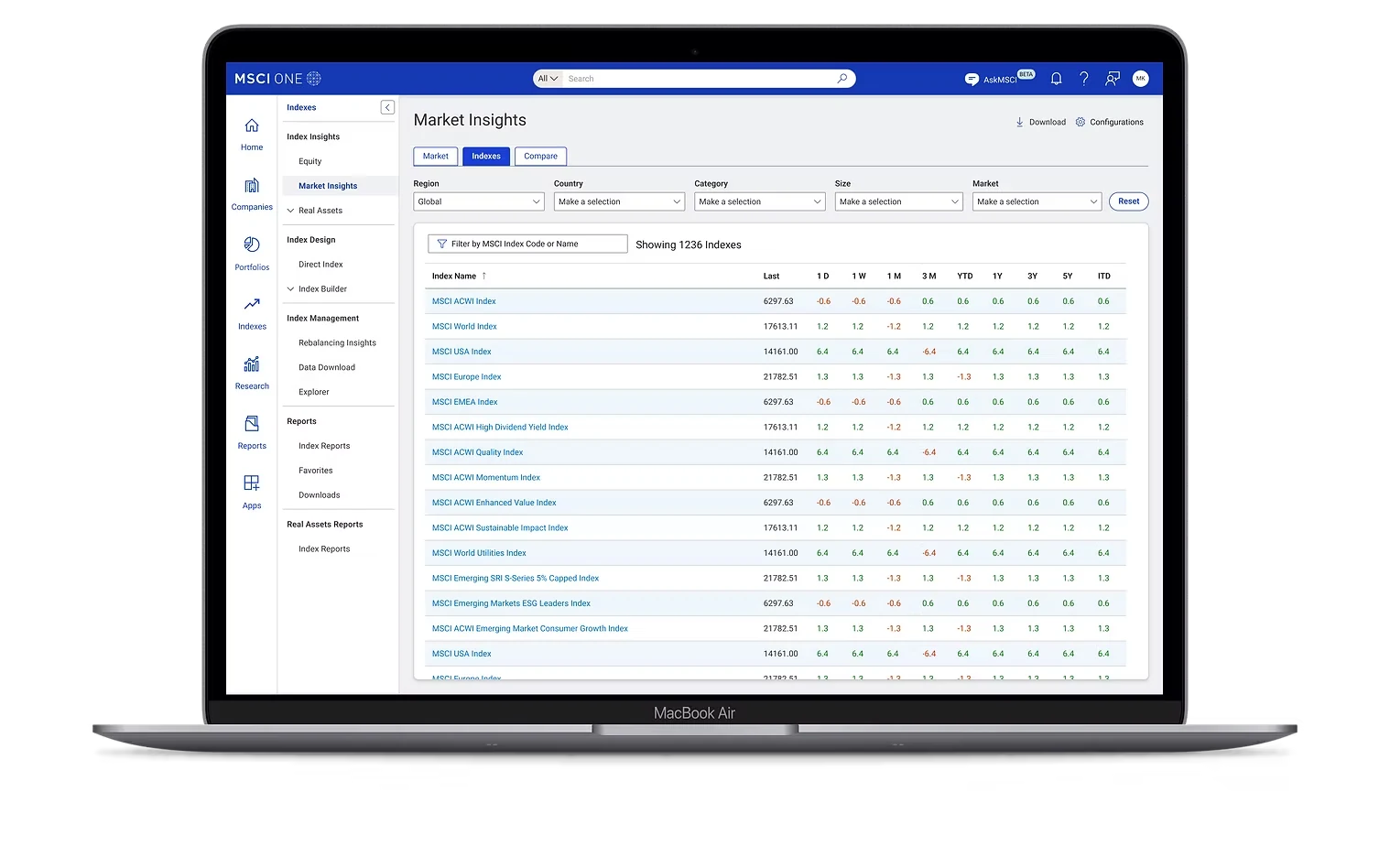Open the Home section in sidebar
Viewport: 1390px width, 868px height.
click(252, 134)
